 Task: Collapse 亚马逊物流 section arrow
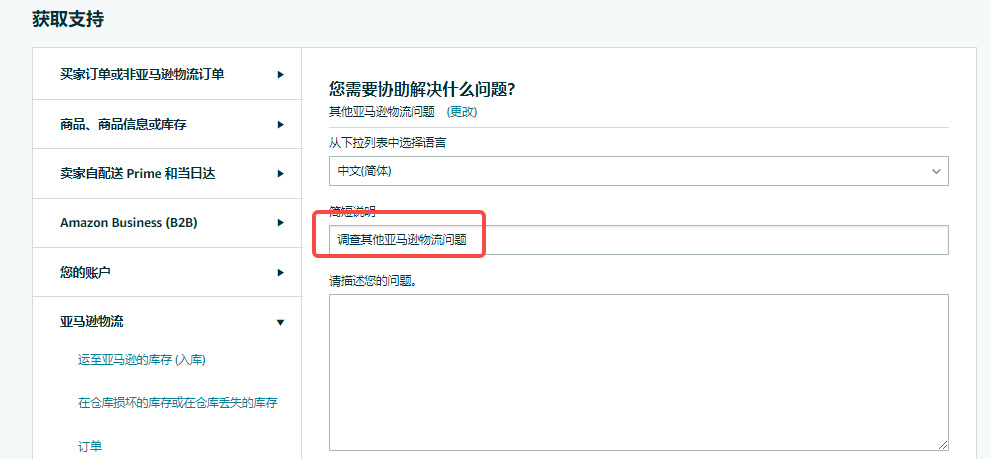point(281,322)
